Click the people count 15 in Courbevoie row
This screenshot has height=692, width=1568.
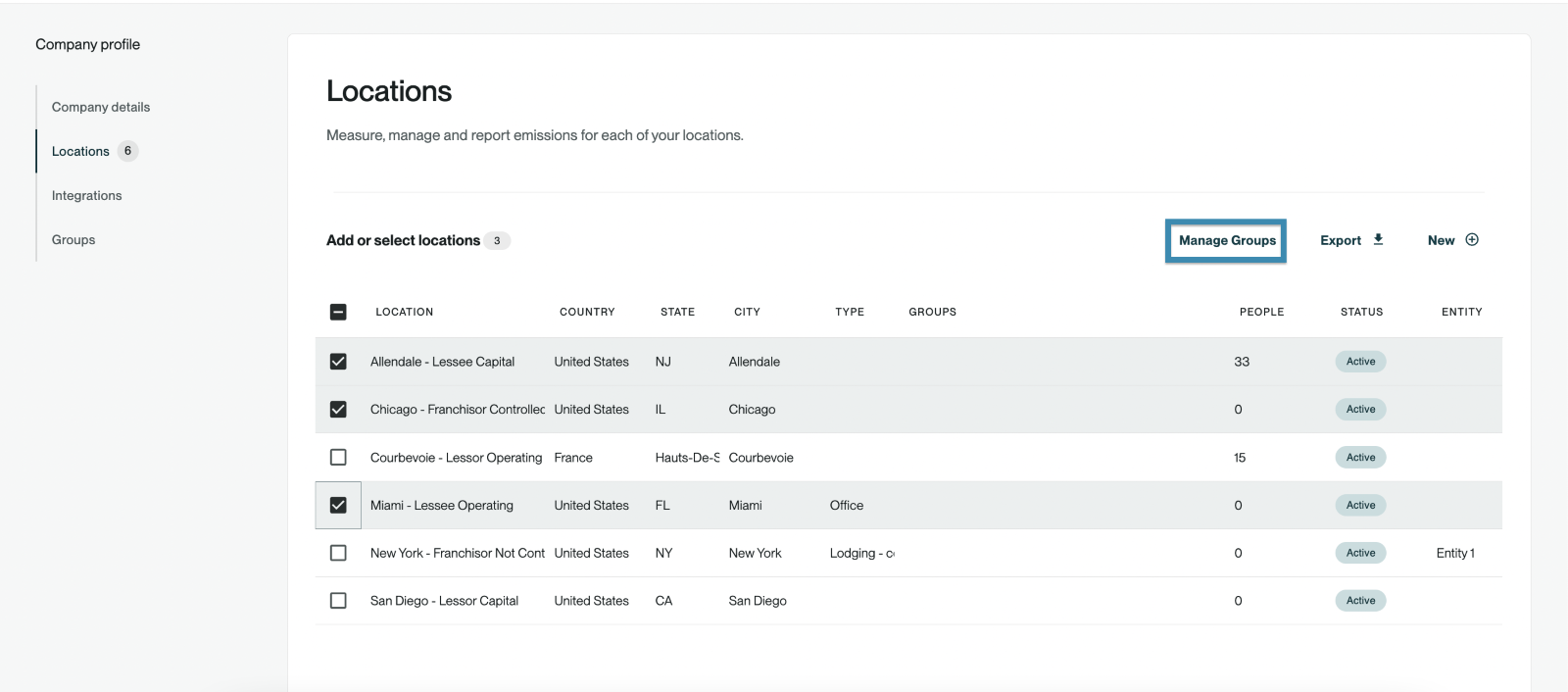point(1240,458)
